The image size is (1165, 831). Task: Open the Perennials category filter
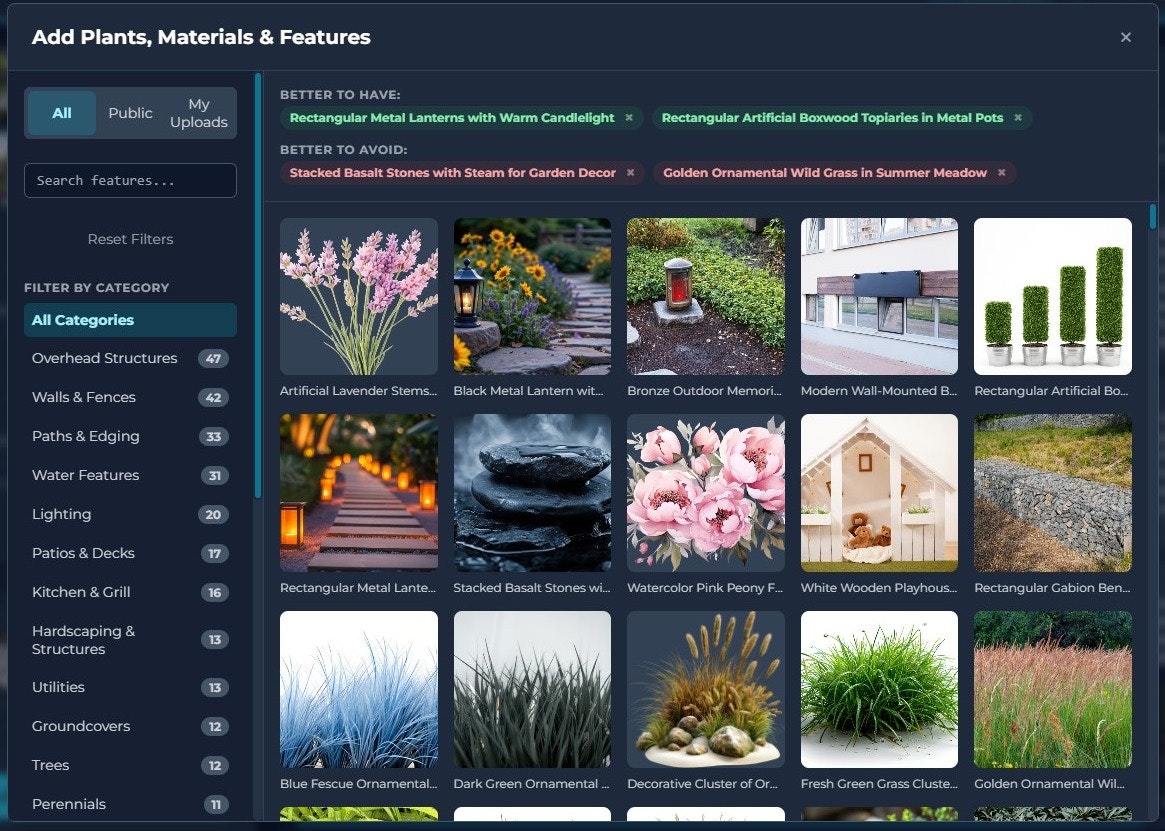tap(69, 804)
